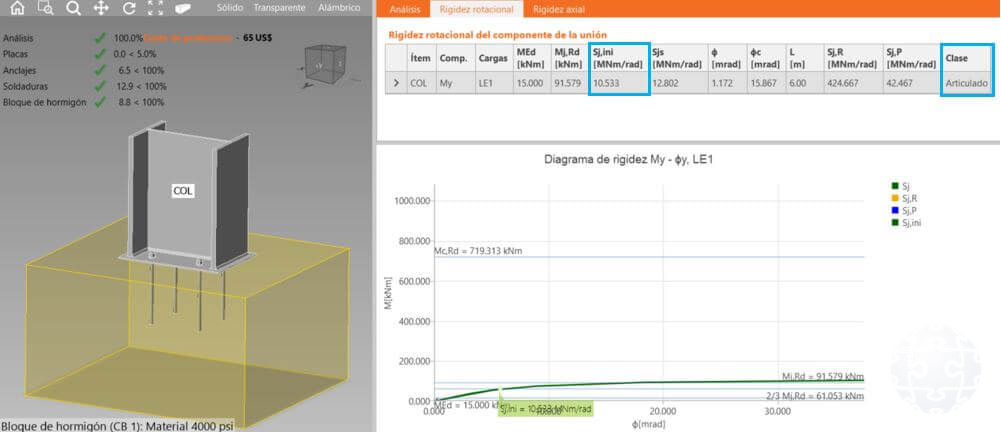
Task: Switch to Sólido display mode
Action: [230, 8]
